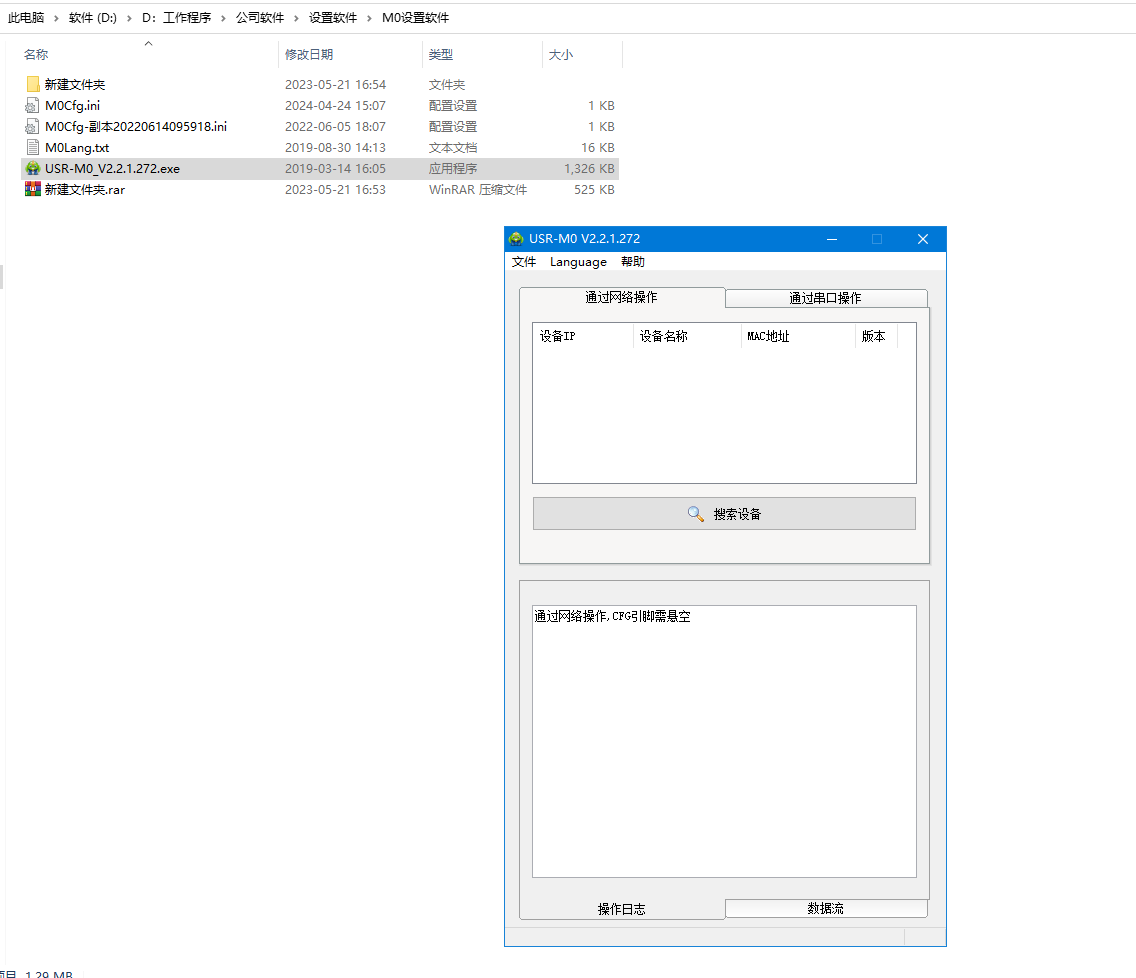Open the Language menu
This screenshot has width=1136, height=978.
578,262
